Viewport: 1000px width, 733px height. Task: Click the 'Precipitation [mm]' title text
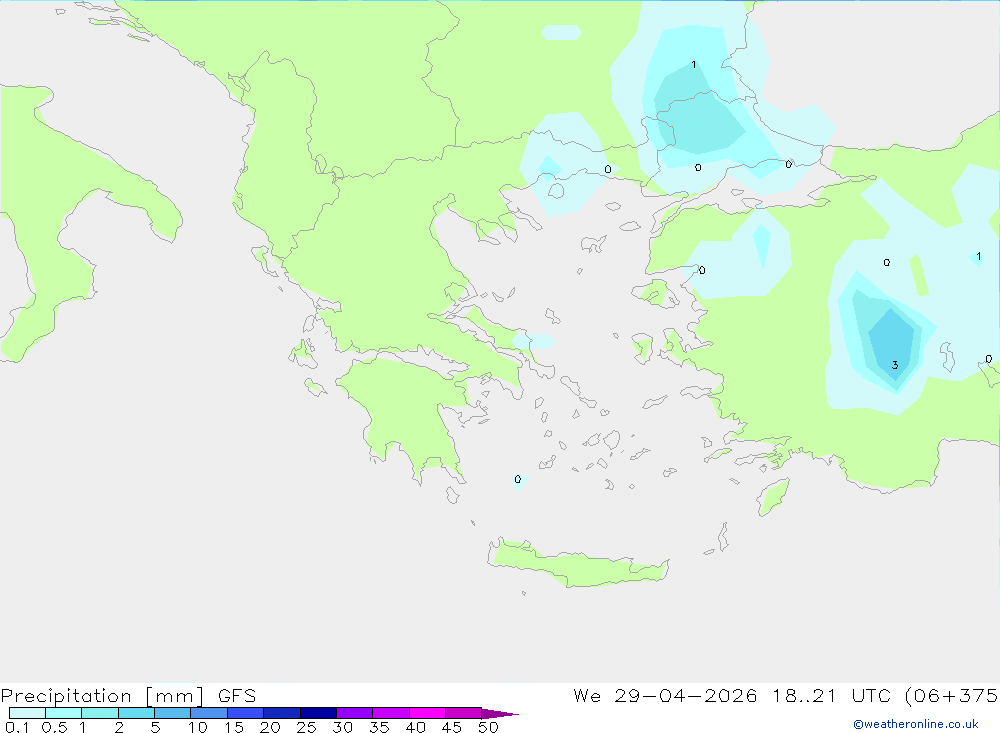coord(102,696)
